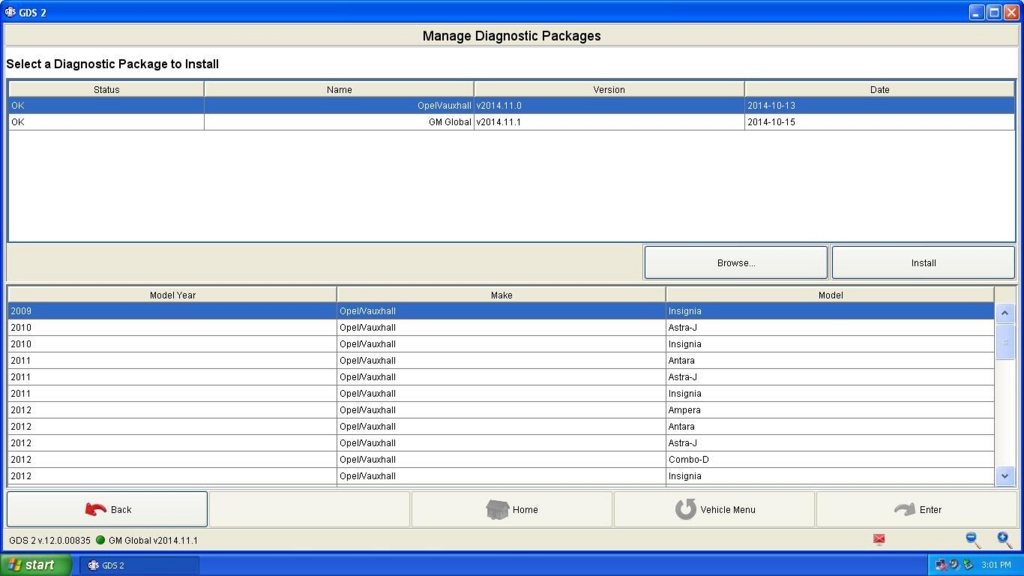Click GM Global v2014.11.1 status text
This screenshot has height=576, width=1024.
tap(153, 540)
